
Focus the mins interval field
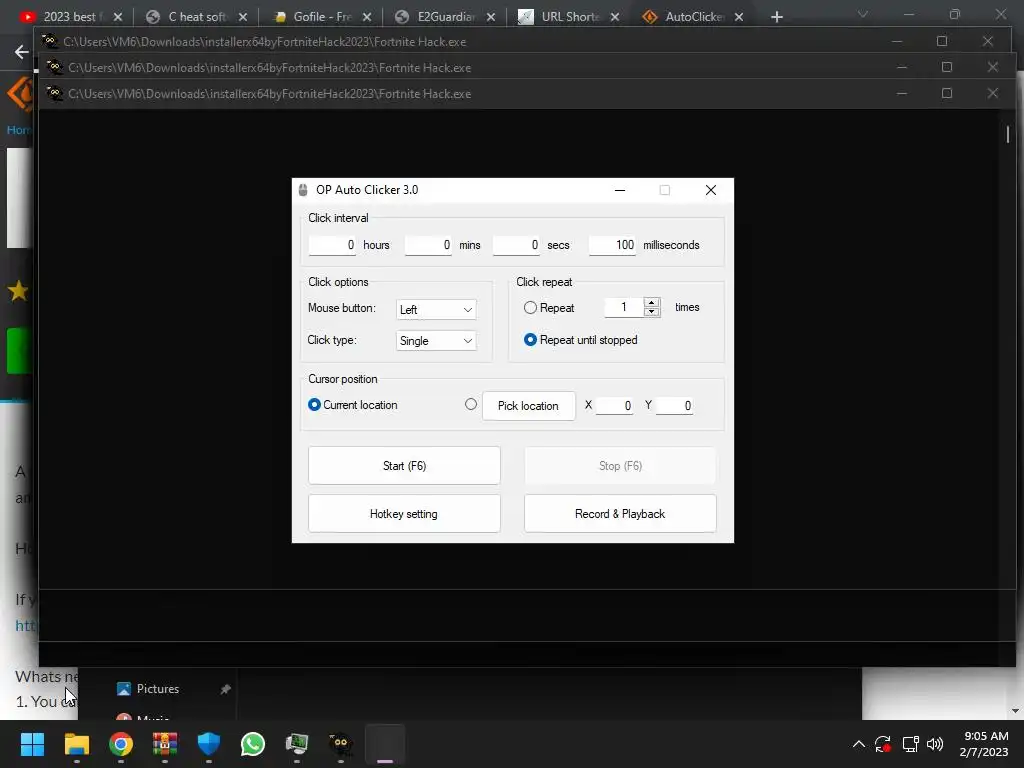click(x=428, y=245)
